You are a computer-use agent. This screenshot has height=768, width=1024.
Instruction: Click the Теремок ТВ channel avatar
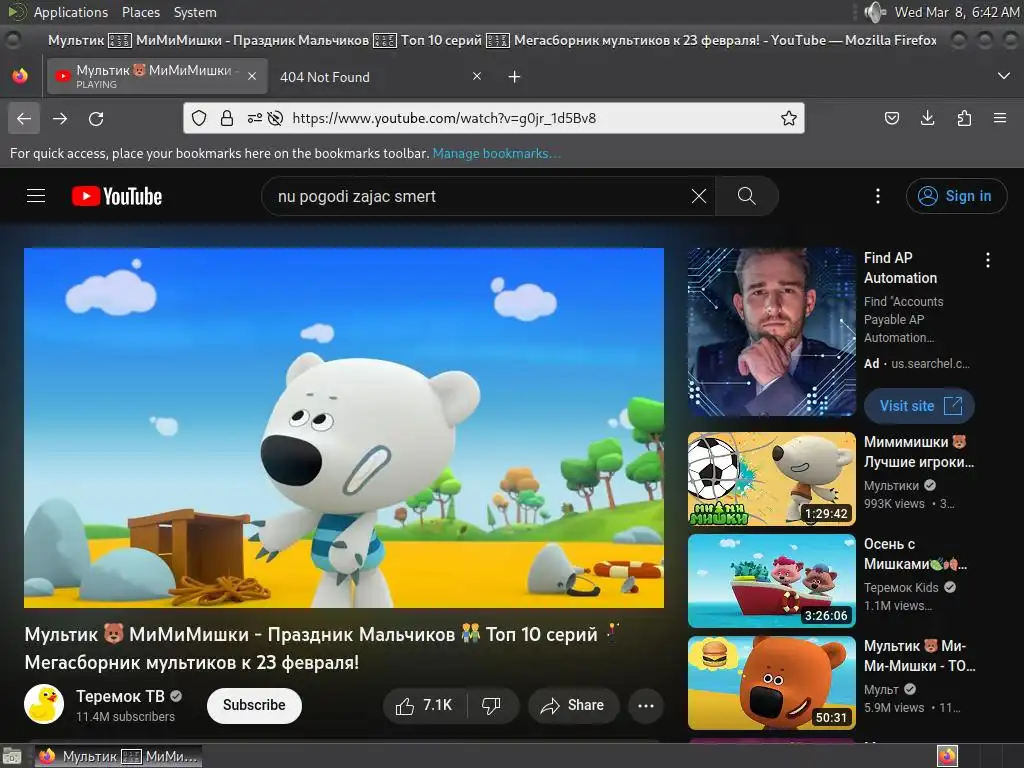point(44,704)
